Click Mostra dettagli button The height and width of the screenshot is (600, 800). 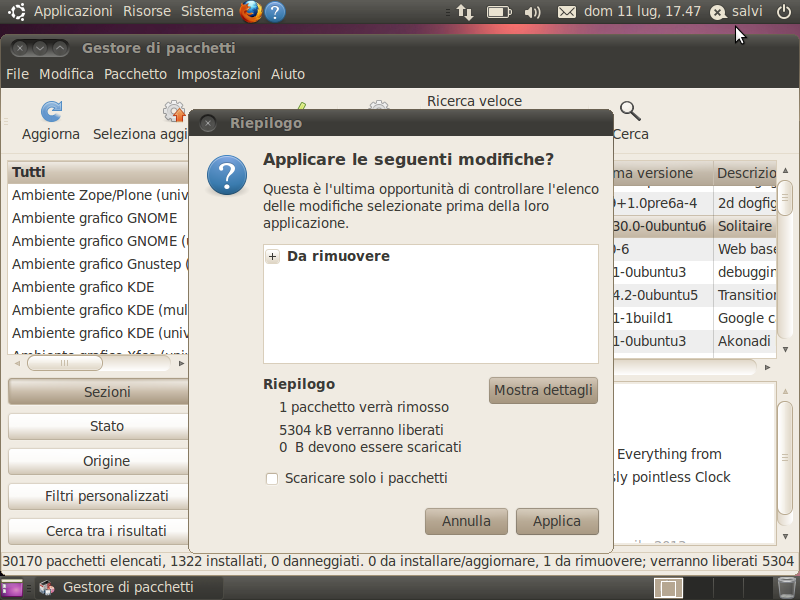(x=543, y=390)
